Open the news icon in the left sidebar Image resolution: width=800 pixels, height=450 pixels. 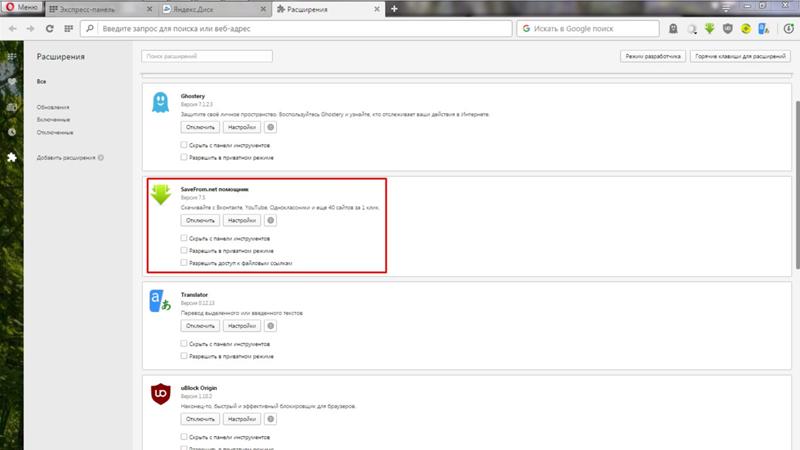12,107
